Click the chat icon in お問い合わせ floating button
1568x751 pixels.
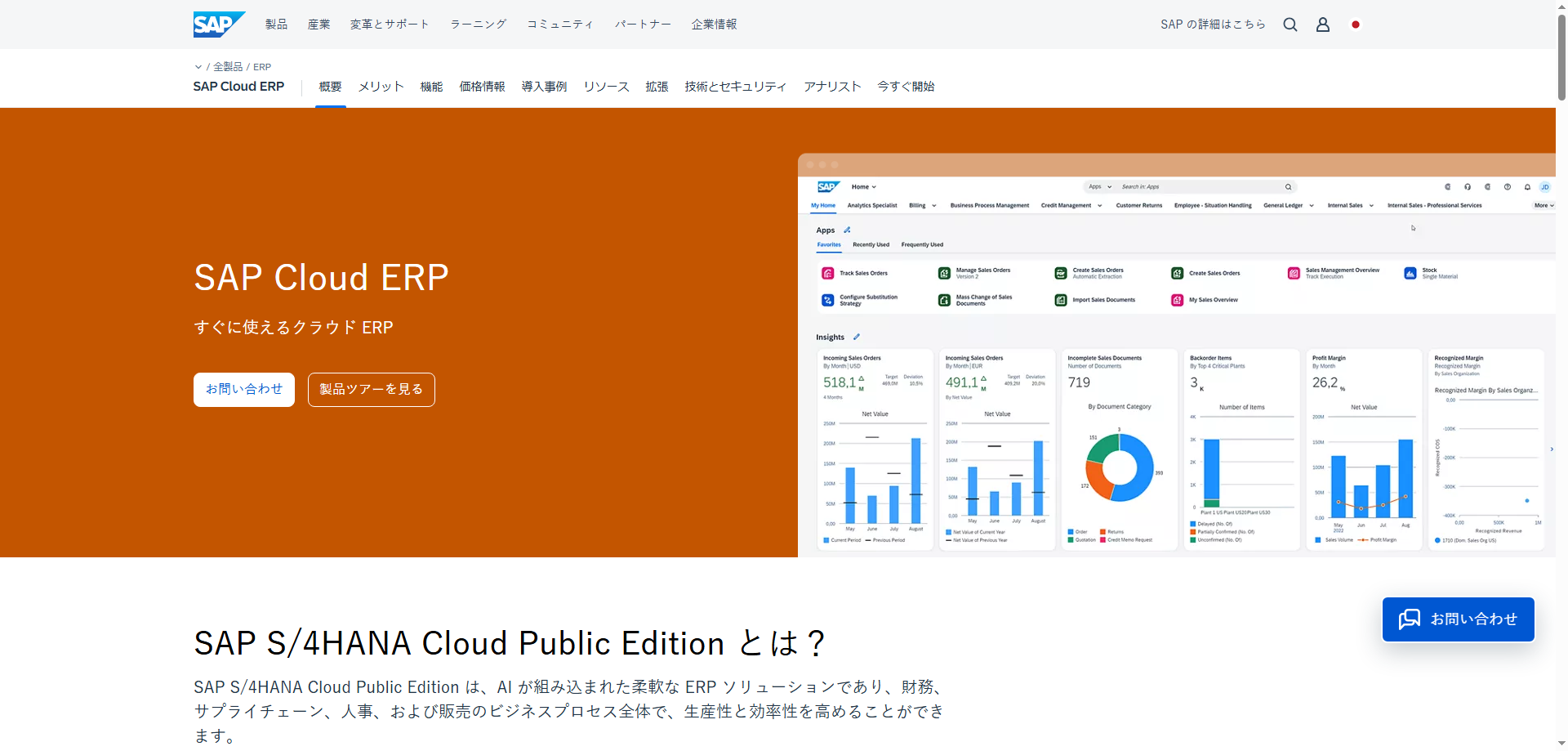(1410, 619)
